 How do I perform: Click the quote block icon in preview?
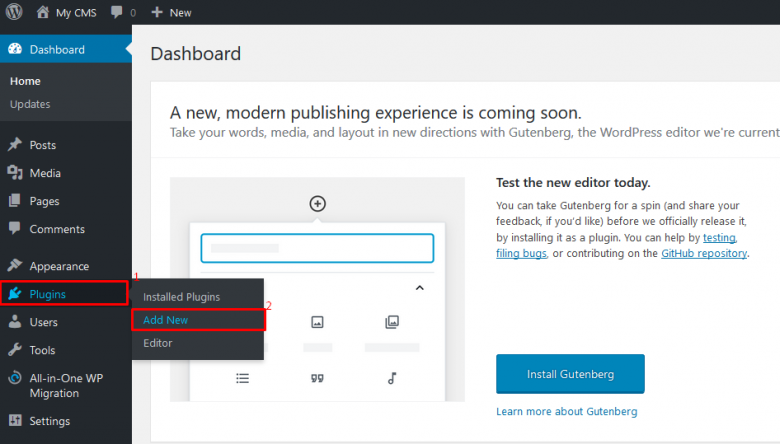click(317, 378)
